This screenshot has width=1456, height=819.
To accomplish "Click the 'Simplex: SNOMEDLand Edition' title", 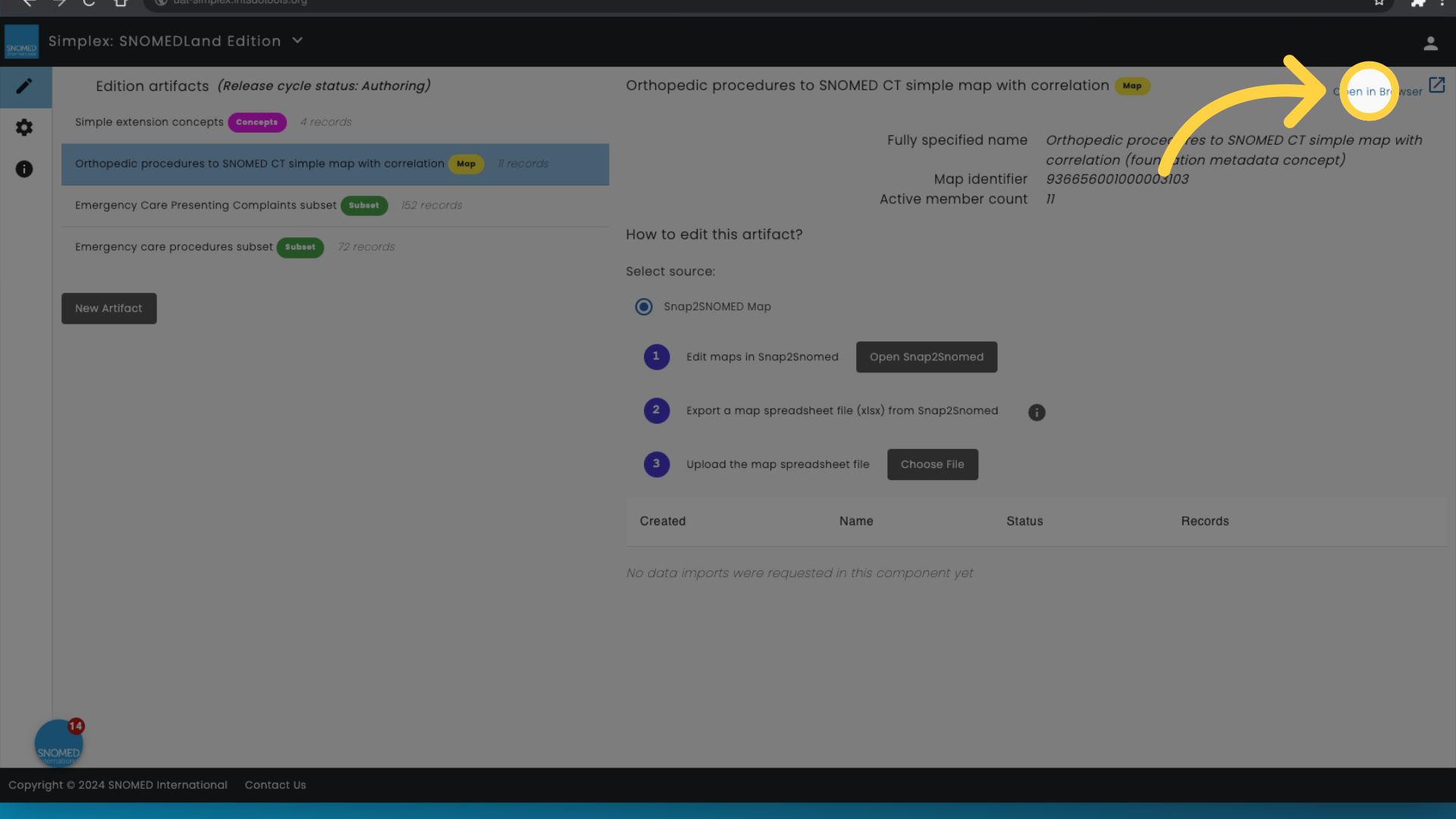I will click(x=165, y=42).
